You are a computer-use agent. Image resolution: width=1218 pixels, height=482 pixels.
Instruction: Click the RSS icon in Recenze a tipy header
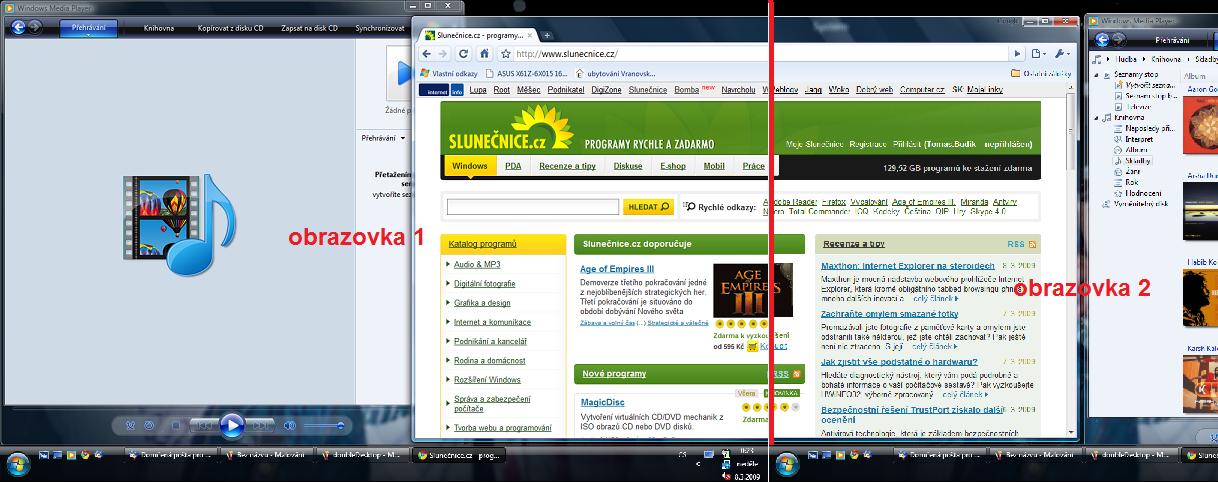tap(1032, 244)
